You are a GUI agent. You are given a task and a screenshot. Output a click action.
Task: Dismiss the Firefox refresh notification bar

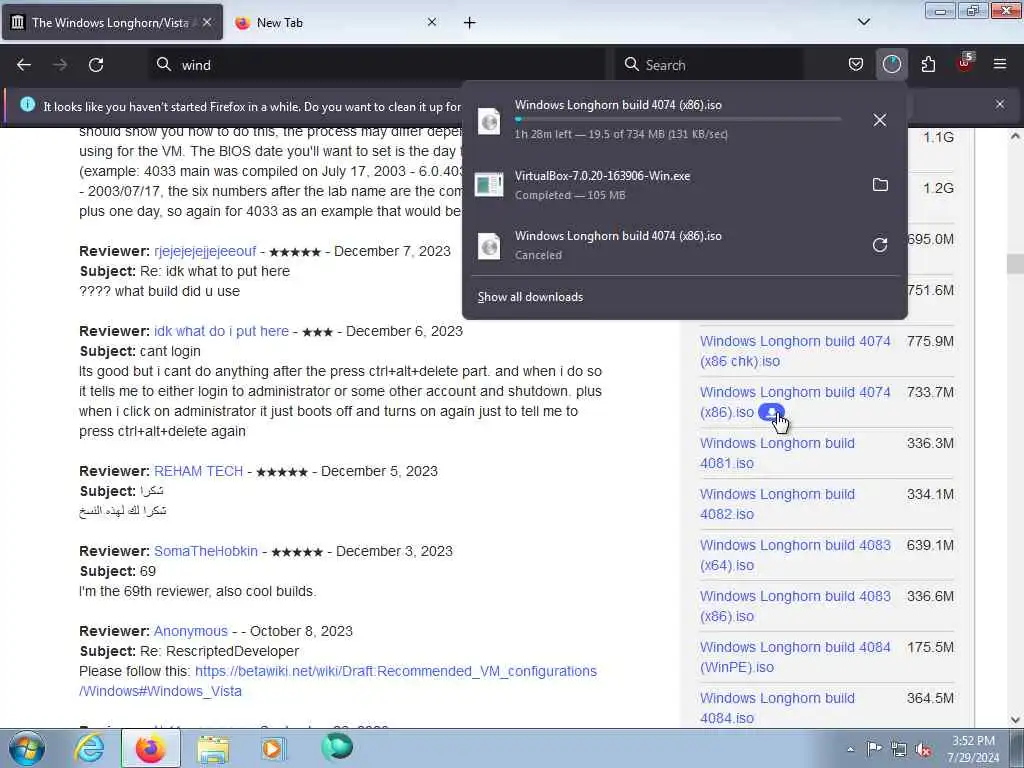(999, 104)
